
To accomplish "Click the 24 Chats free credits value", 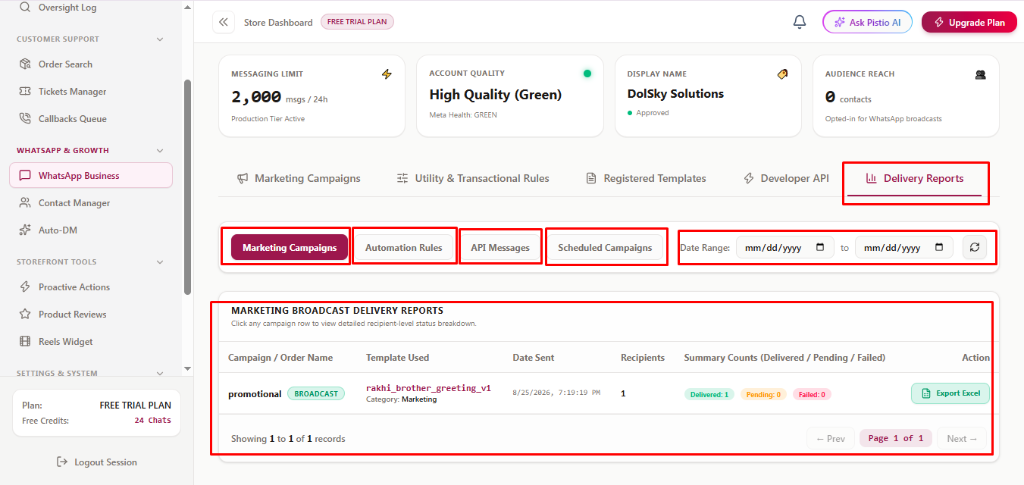I will point(153,420).
